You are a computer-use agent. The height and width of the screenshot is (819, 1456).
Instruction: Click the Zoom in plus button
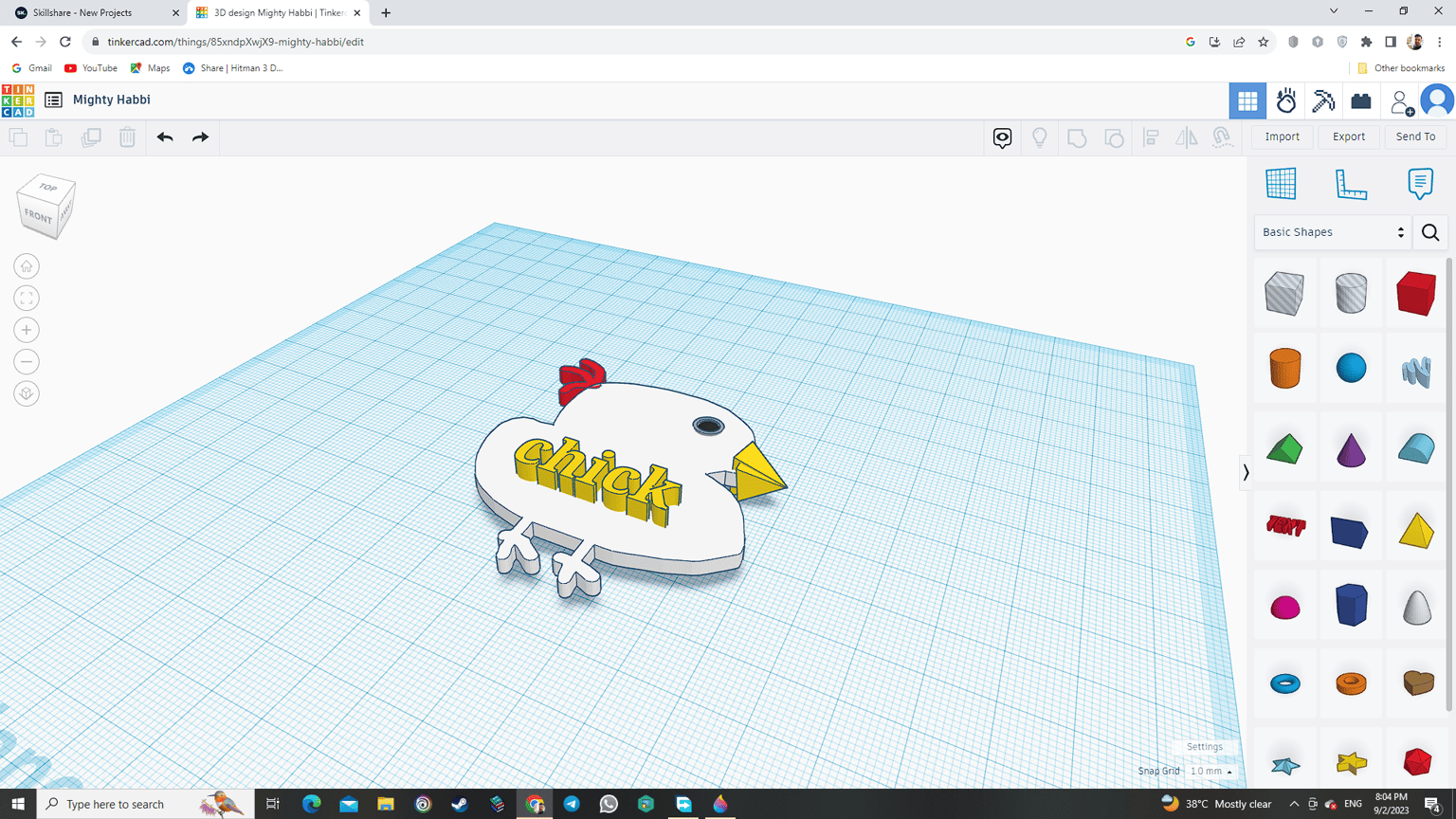pos(27,330)
